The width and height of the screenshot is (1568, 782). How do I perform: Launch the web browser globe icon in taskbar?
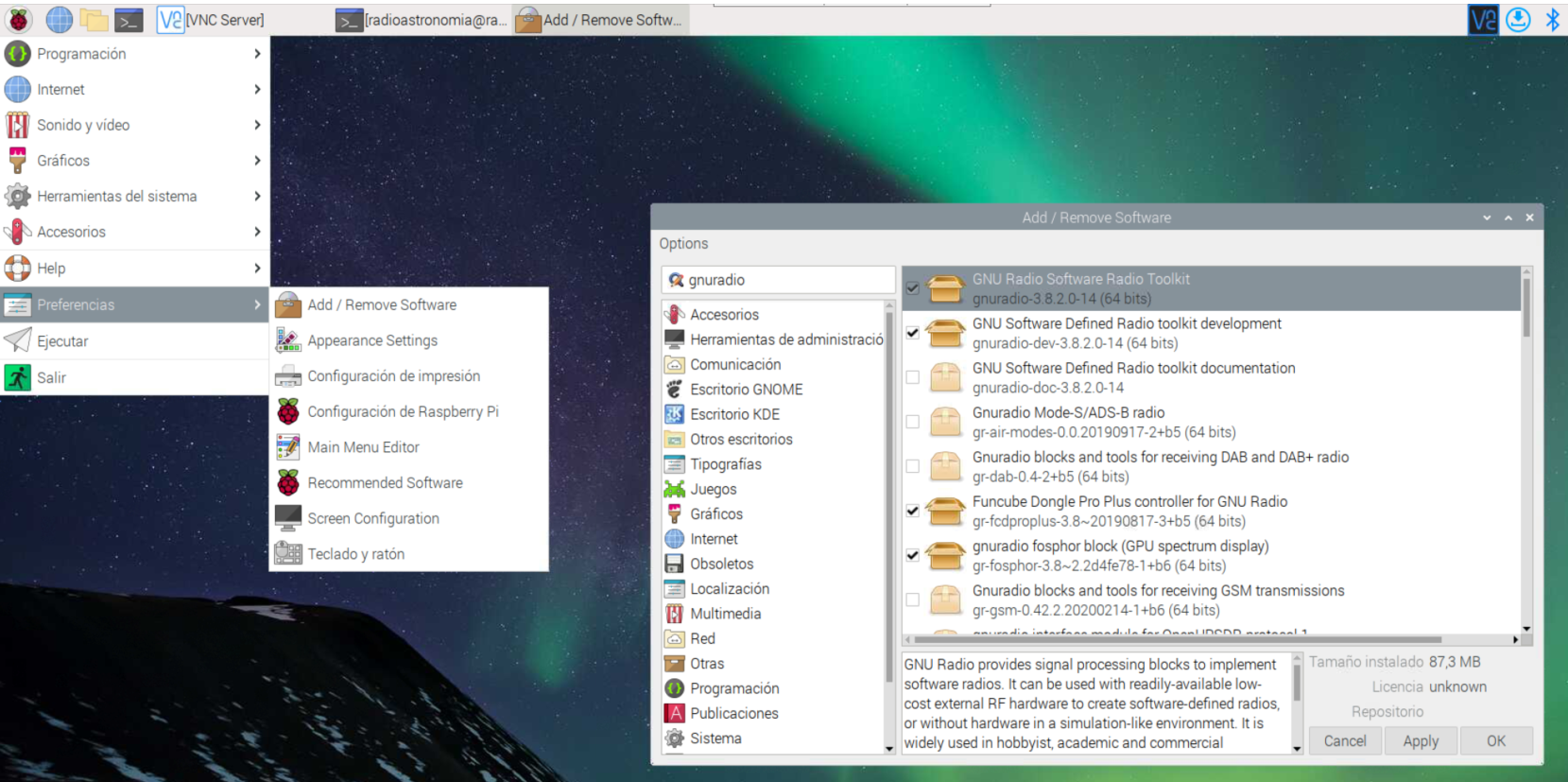click(x=59, y=19)
